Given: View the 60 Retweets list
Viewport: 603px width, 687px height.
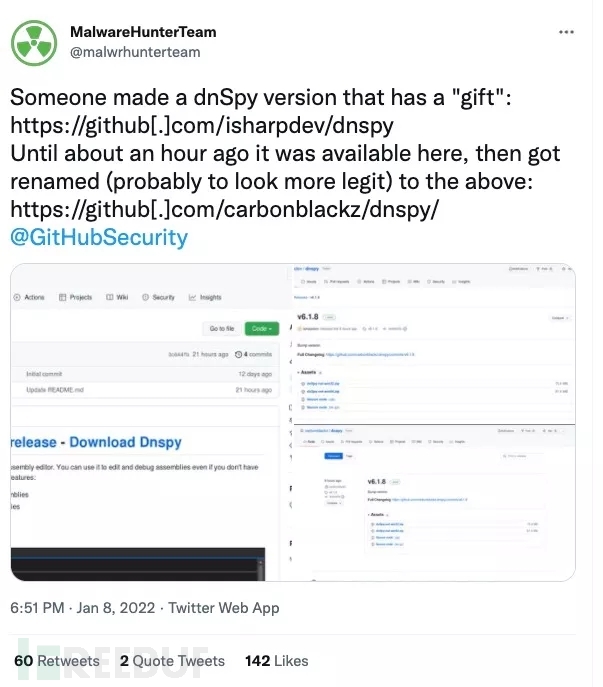Looking at the screenshot, I should click(57, 661).
